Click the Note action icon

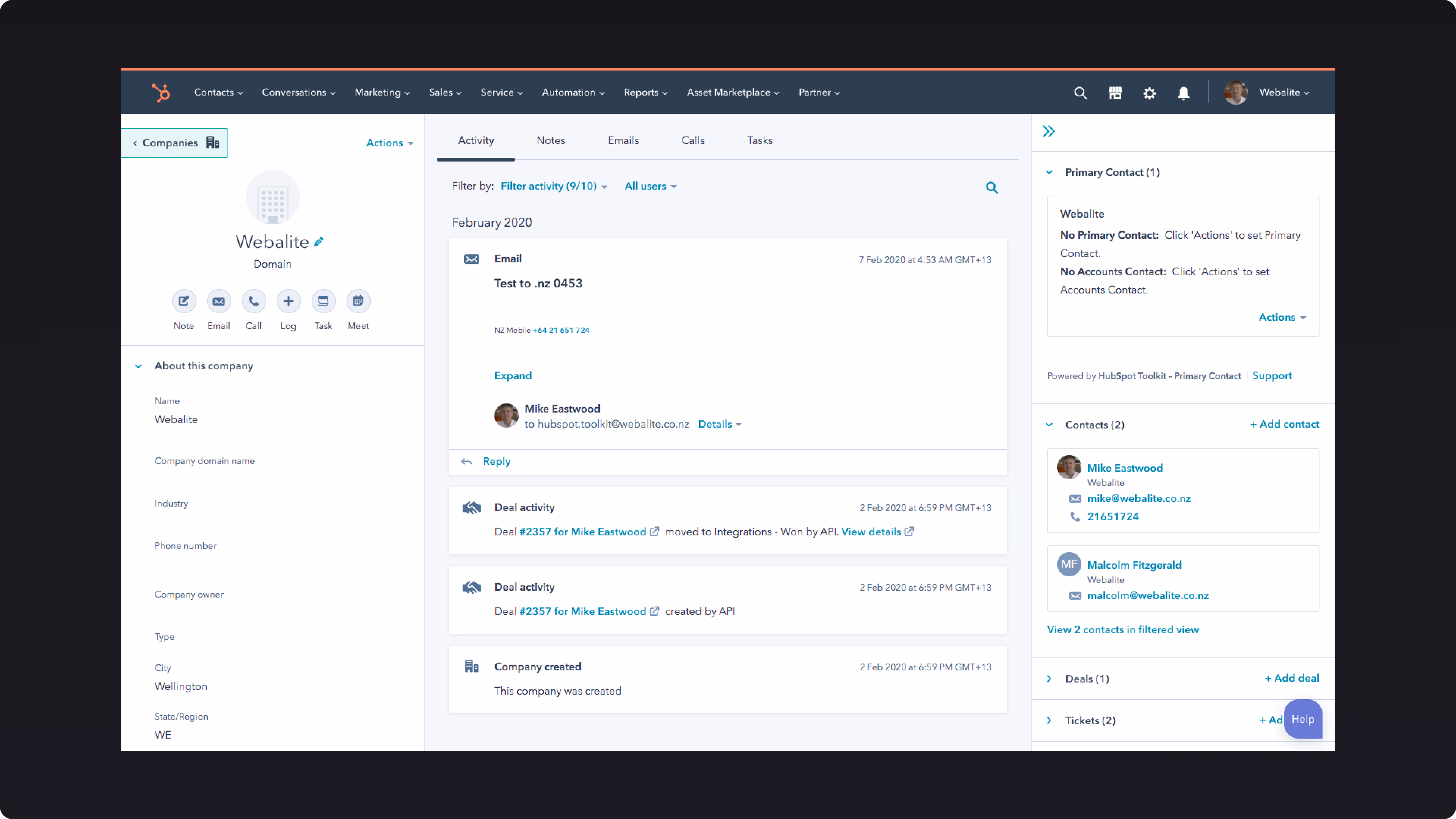(x=184, y=301)
